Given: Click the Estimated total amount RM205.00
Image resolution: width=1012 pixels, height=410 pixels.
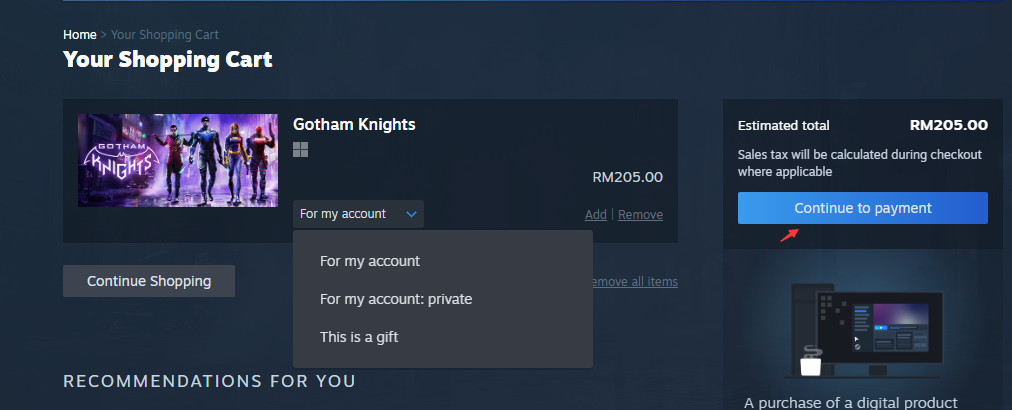Looking at the screenshot, I should click(x=949, y=125).
